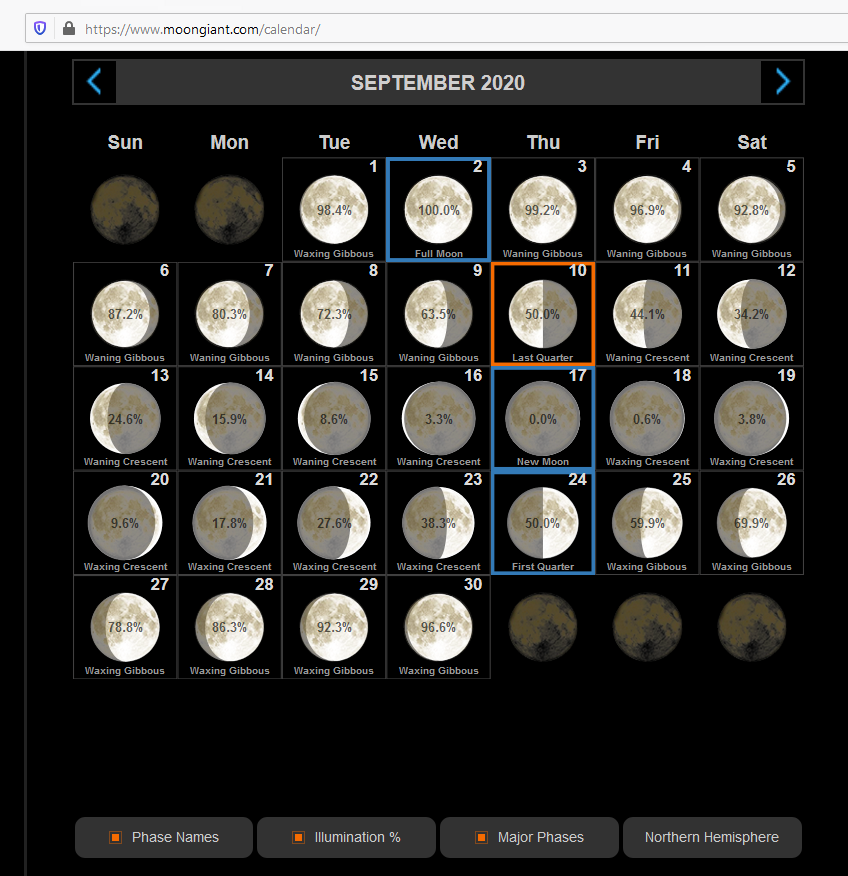Click the Sat weekday header
848x876 pixels.
click(x=752, y=142)
